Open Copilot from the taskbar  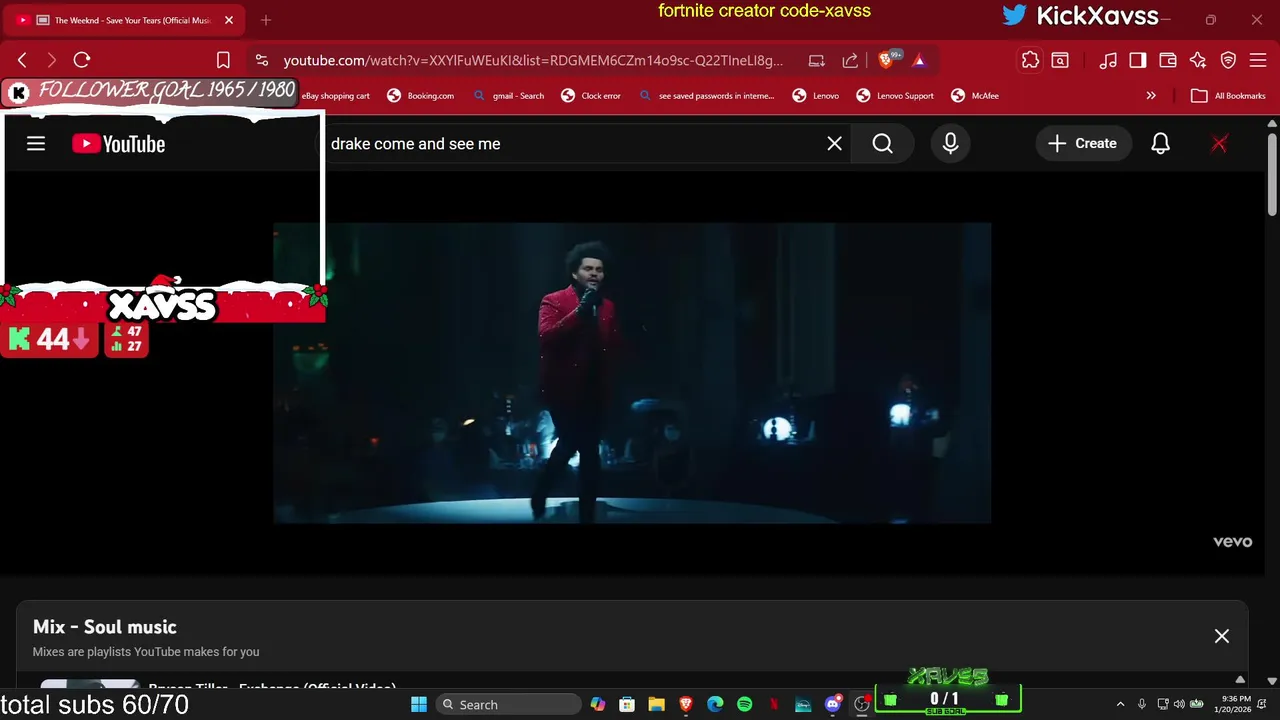tap(598, 705)
